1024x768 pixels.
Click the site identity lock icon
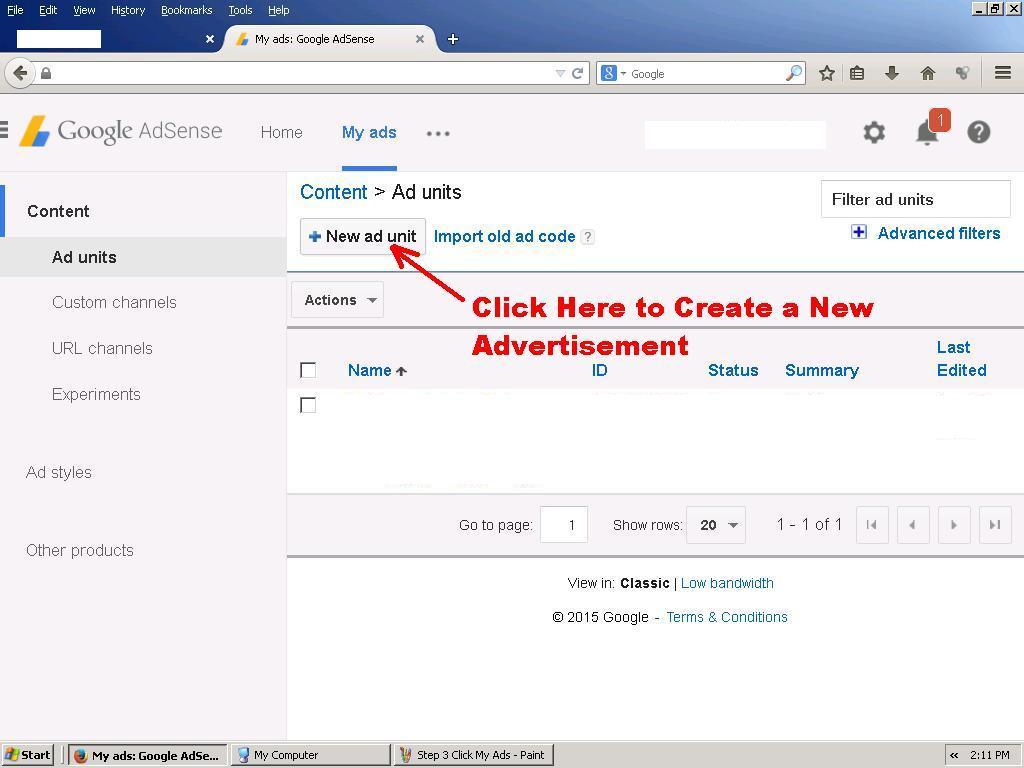[46, 73]
